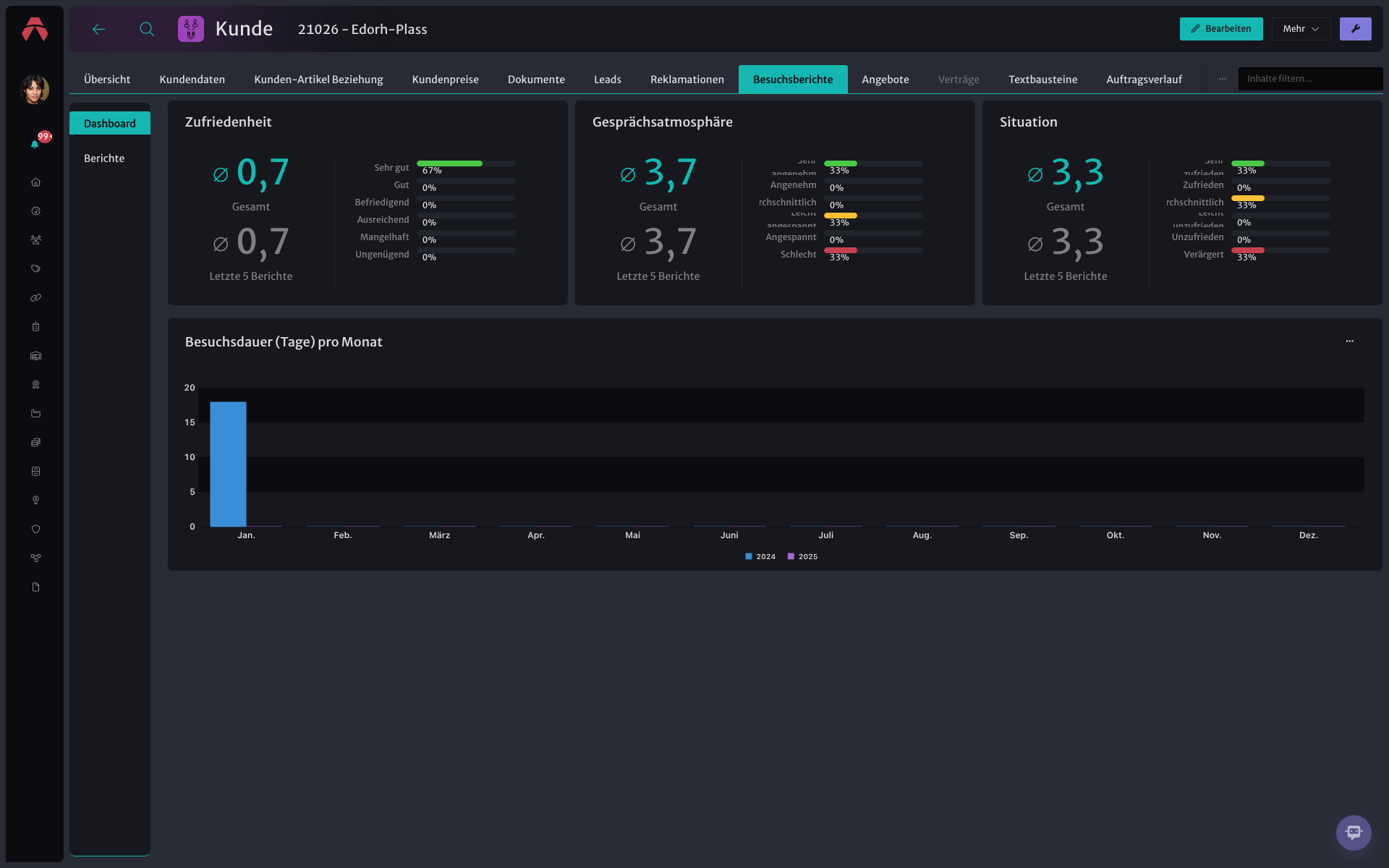Open the Besuchsdauer chart options ellipsis
Image resolution: width=1389 pixels, height=868 pixels.
click(1349, 341)
